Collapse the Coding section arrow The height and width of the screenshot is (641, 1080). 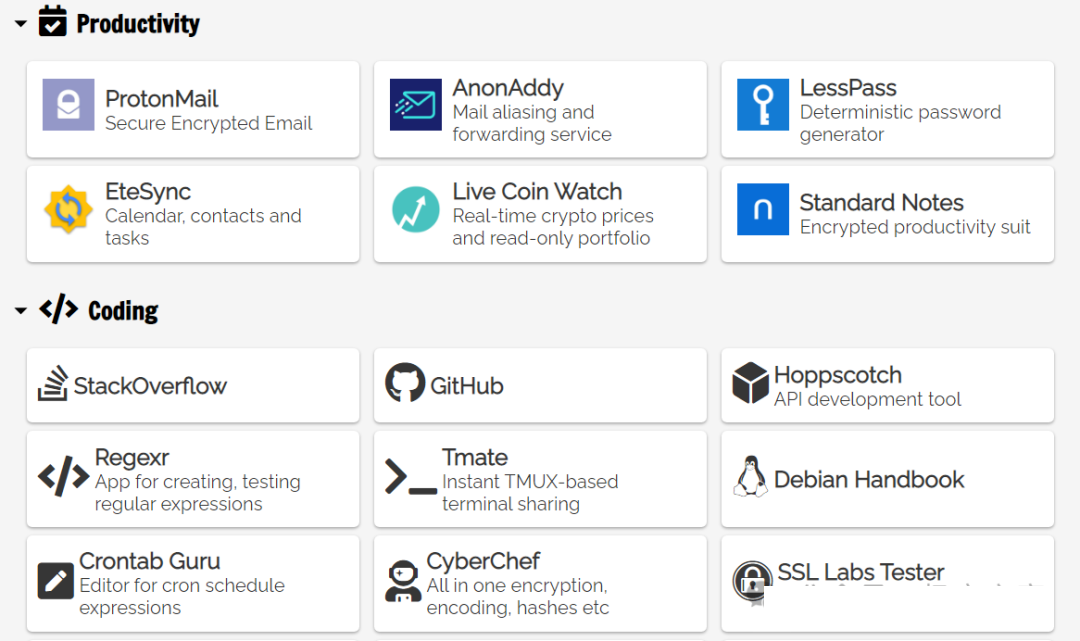tap(20, 311)
